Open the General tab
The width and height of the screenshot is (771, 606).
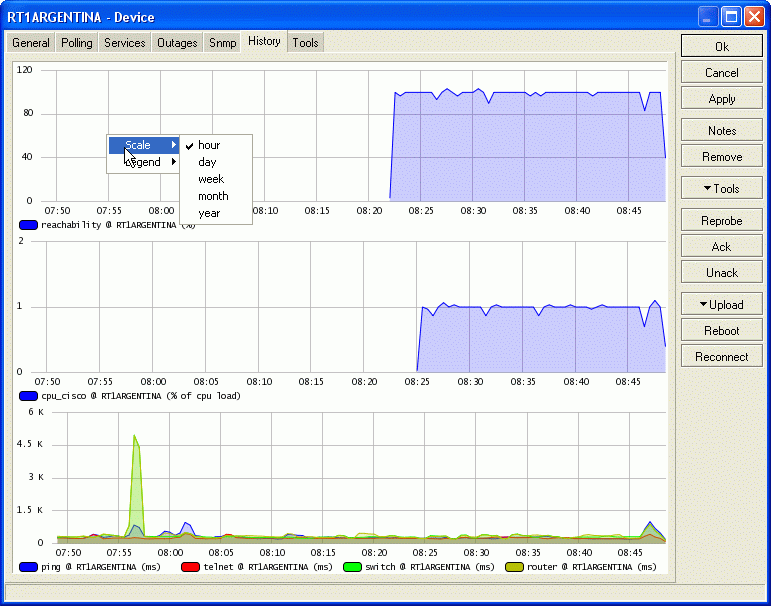(x=30, y=43)
